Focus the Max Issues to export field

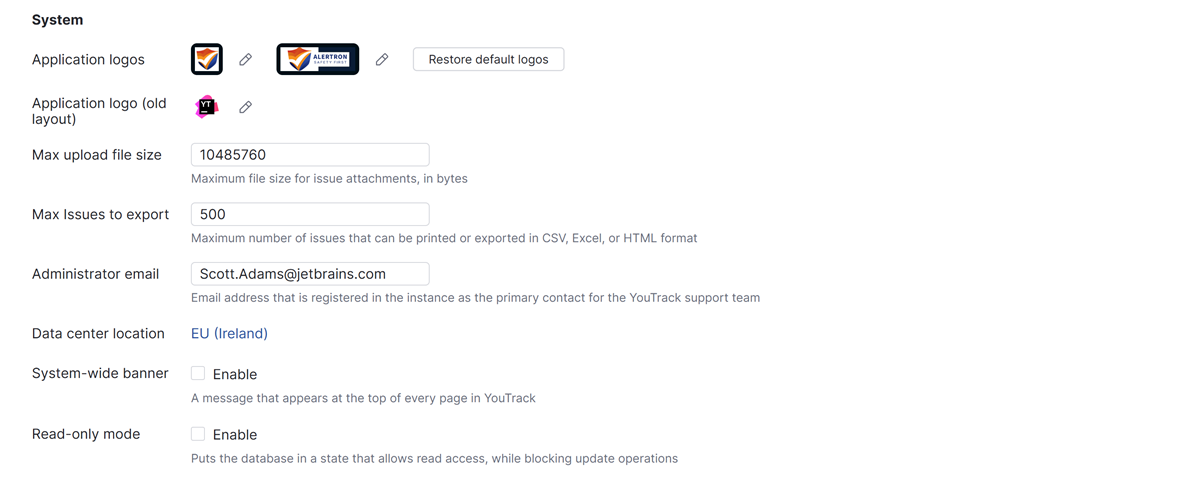point(310,214)
